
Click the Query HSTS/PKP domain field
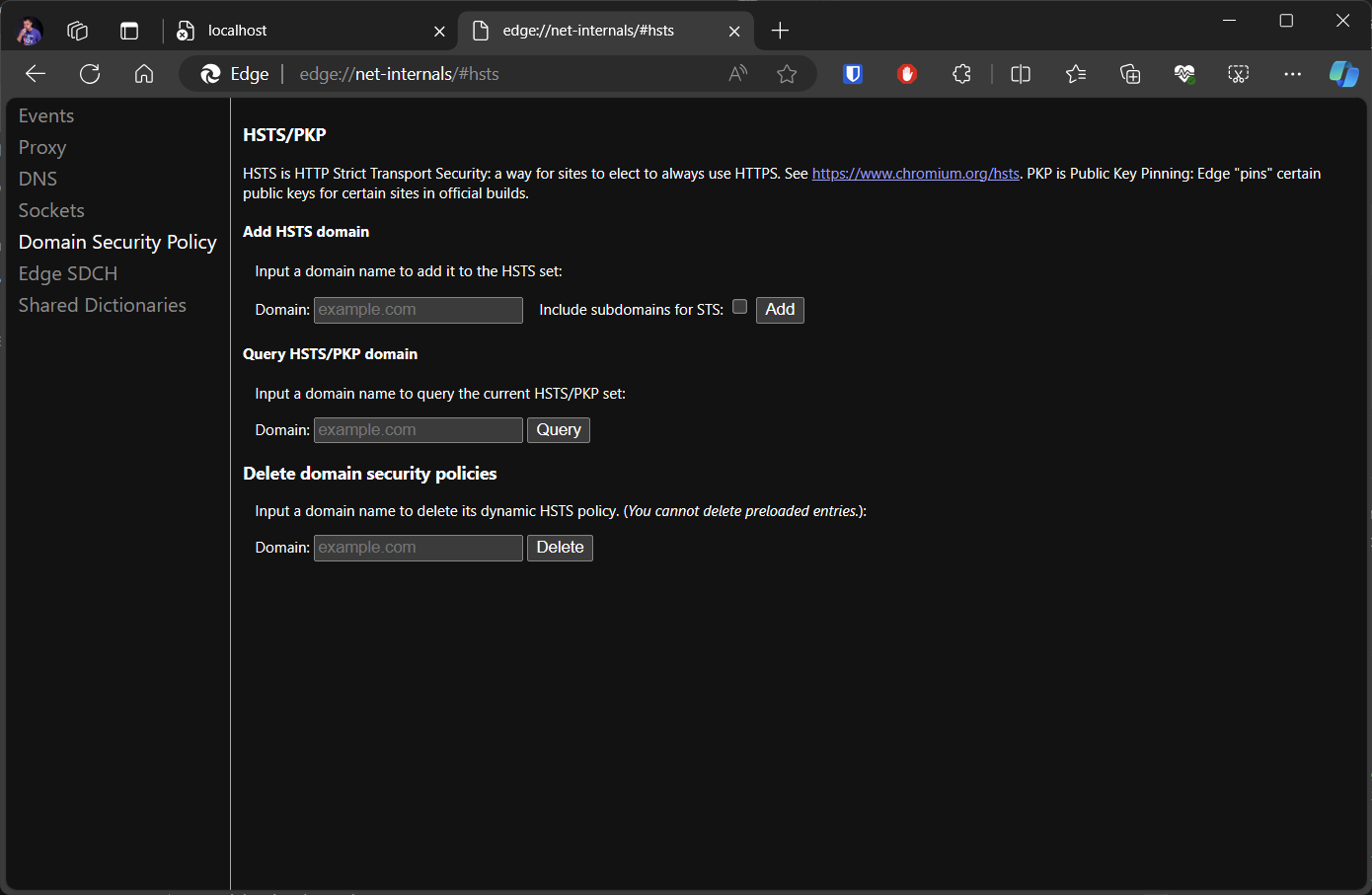pyautogui.click(x=419, y=430)
